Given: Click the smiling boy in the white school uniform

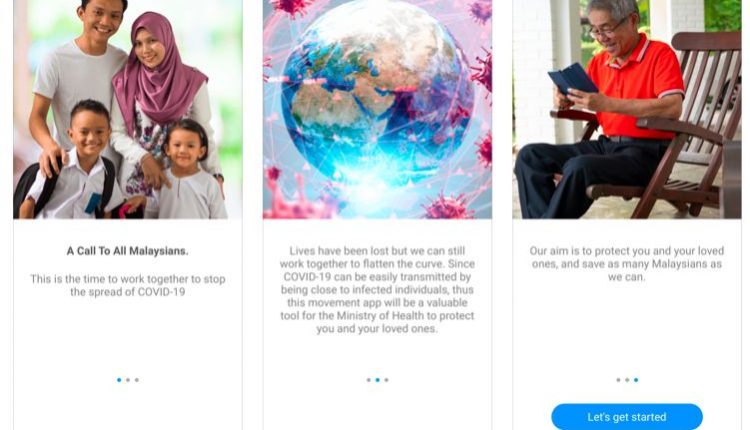Looking at the screenshot, I should pos(77,163).
